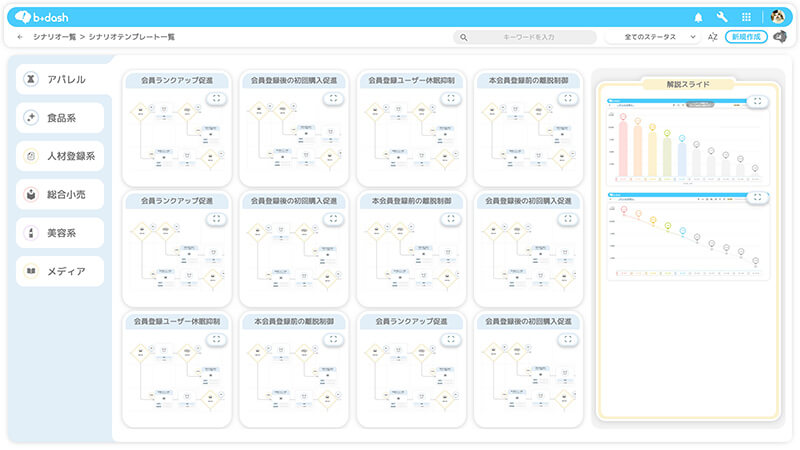The height and width of the screenshot is (450, 800).
Task: Switch to the 人材登録系 category
Action: point(61,156)
